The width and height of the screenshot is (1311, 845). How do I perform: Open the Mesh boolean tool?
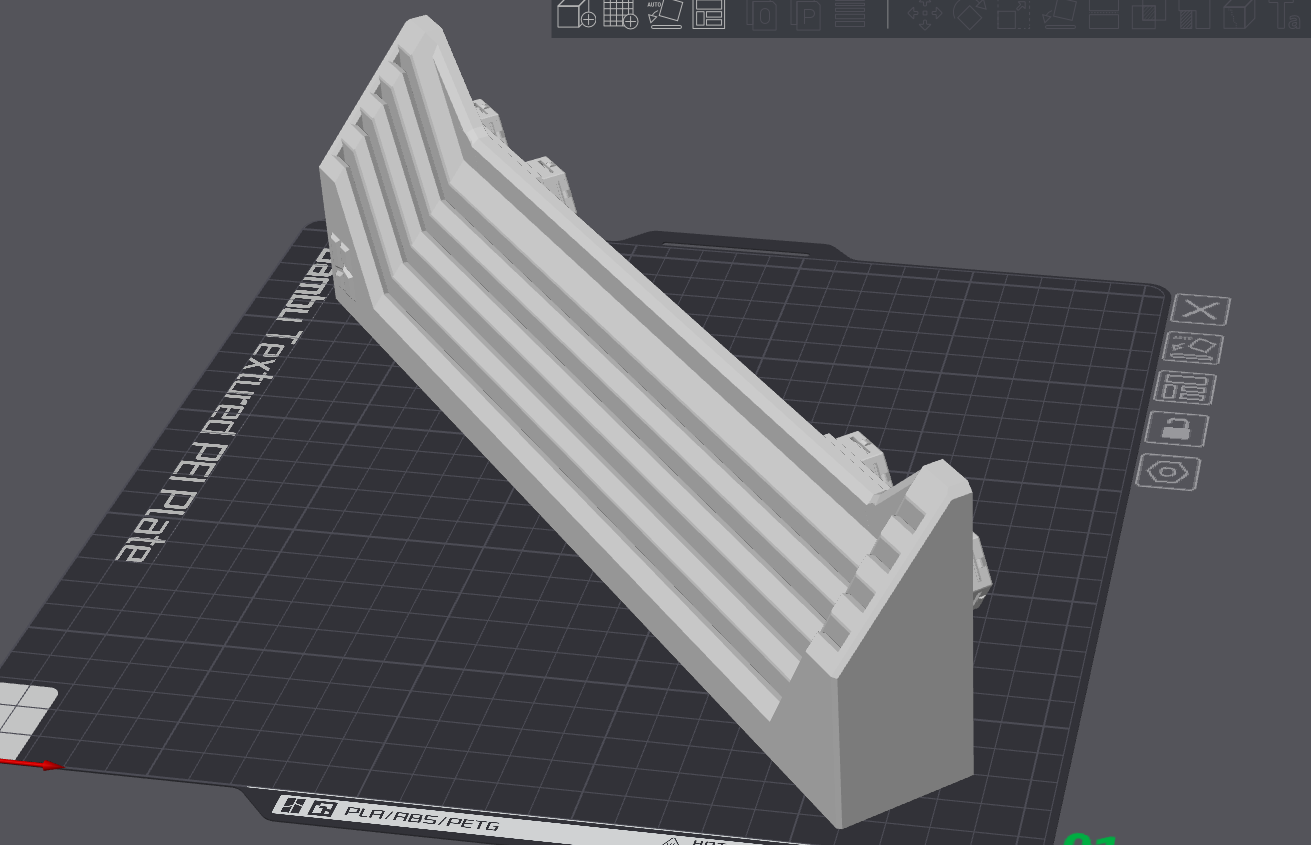[1148, 14]
